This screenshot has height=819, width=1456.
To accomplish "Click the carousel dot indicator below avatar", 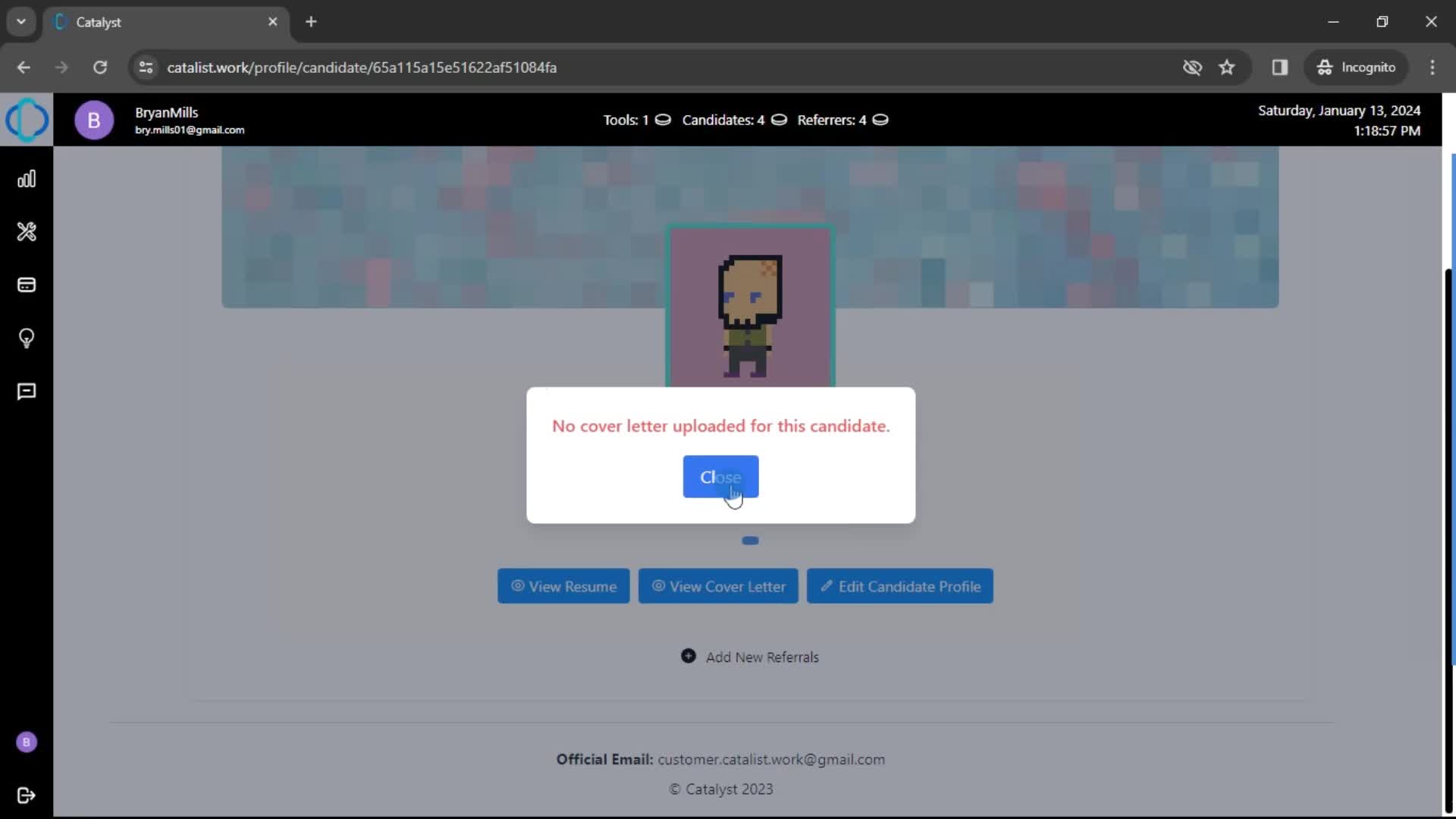I will click(749, 539).
